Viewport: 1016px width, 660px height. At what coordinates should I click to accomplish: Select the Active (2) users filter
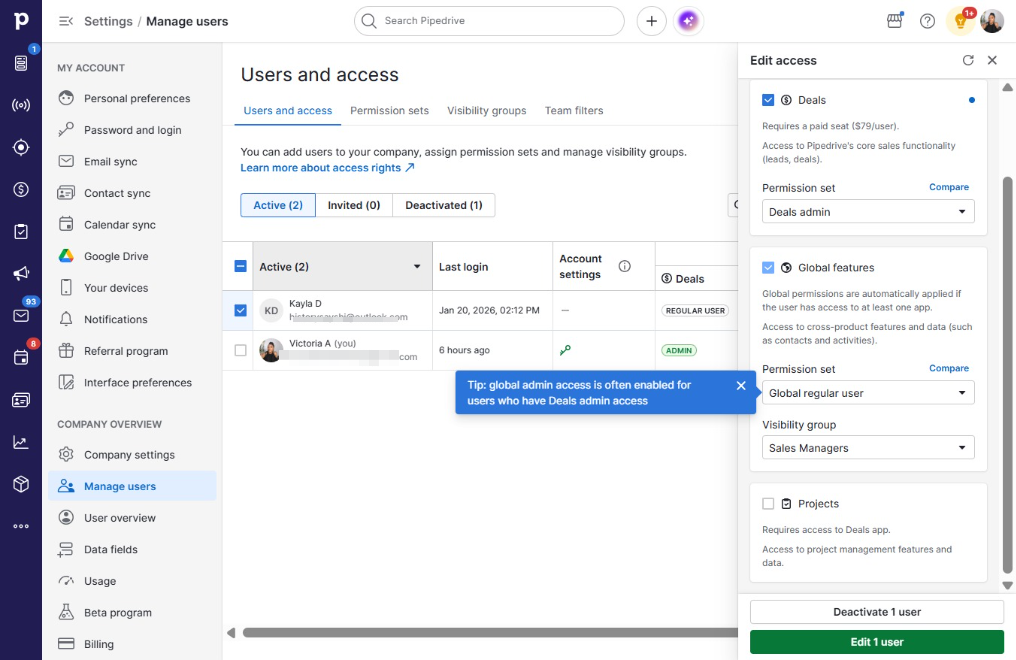pyautogui.click(x=278, y=205)
